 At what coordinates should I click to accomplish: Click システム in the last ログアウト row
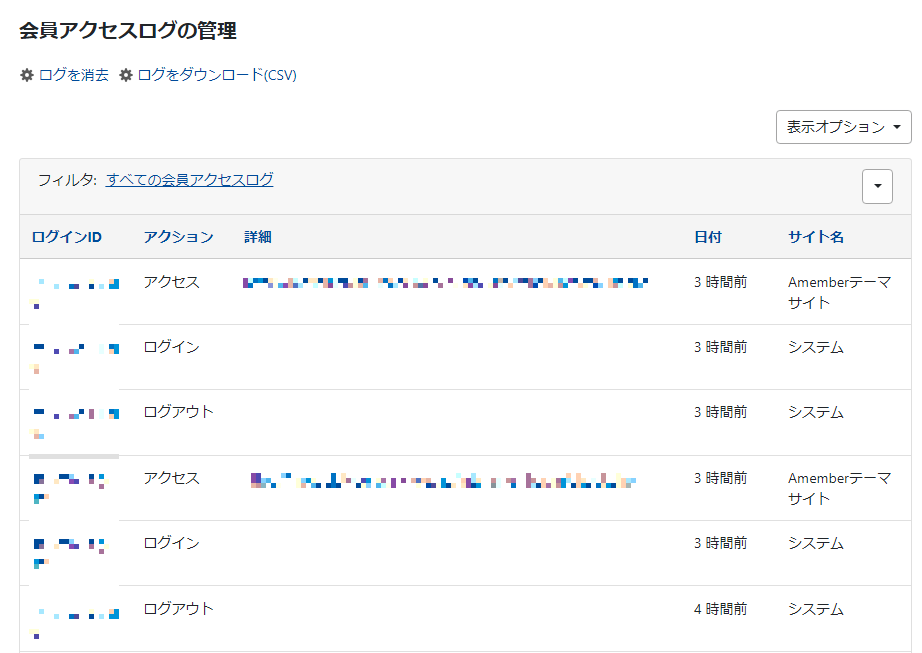pos(816,609)
